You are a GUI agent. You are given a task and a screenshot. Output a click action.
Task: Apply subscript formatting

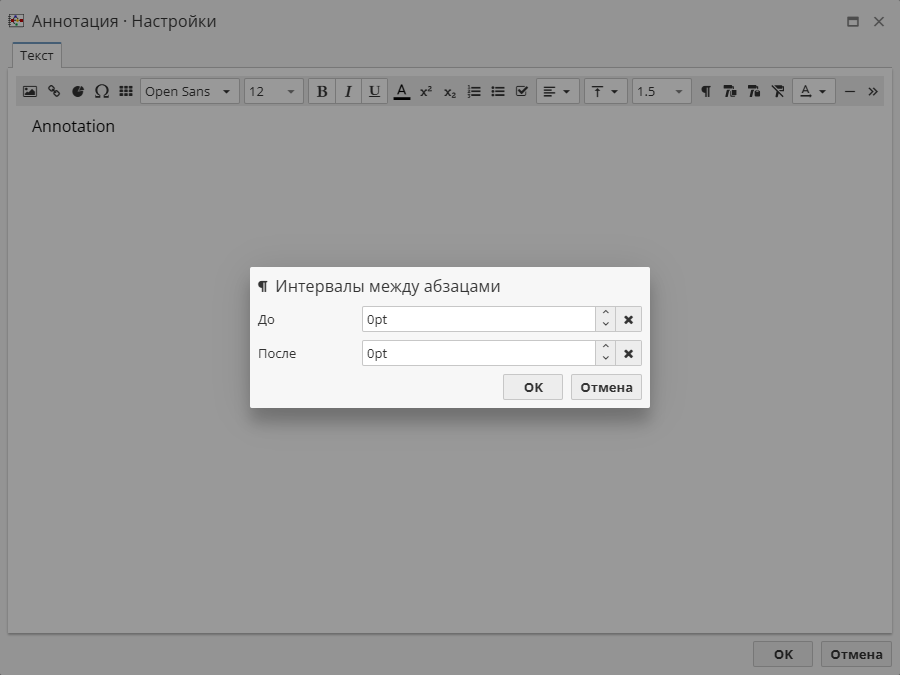point(448,91)
